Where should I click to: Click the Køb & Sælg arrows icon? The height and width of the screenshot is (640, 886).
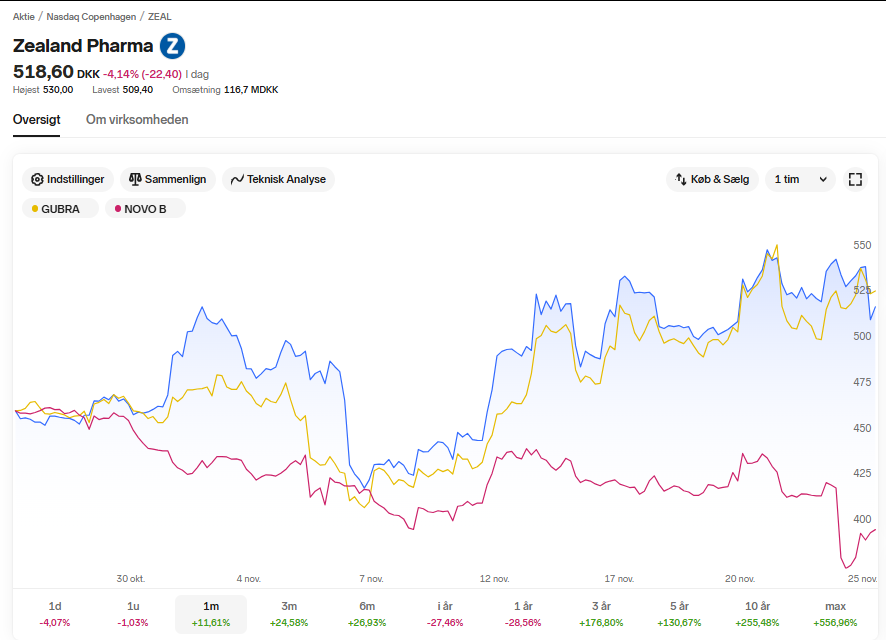(681, 180)
